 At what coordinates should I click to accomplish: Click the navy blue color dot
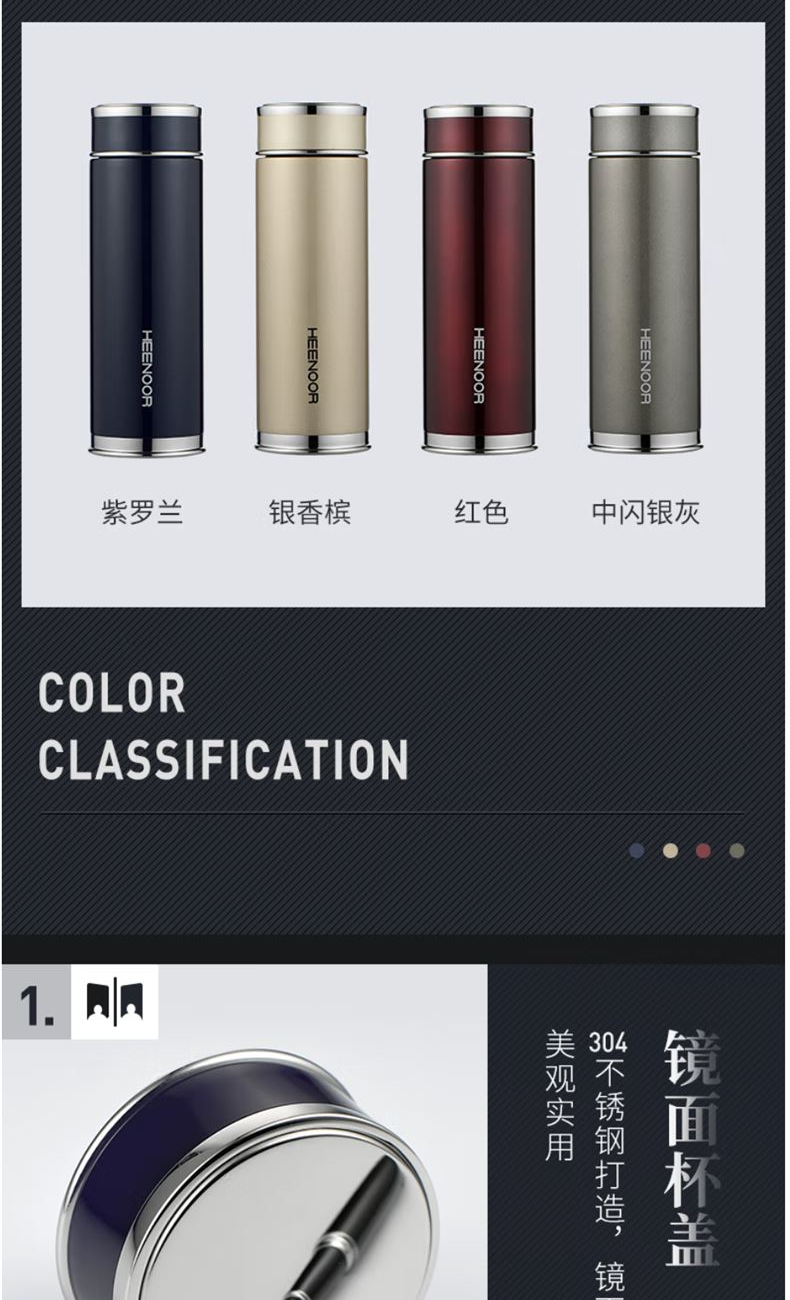click(637, 851)
